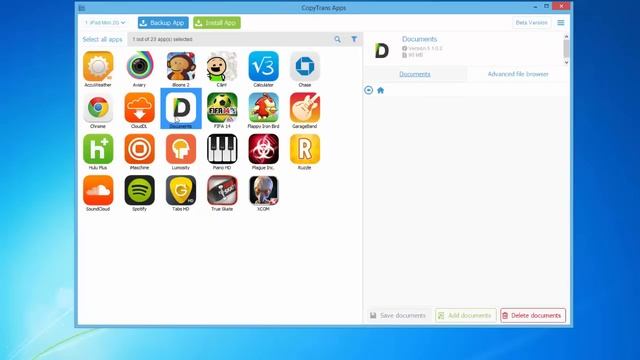Screen dimensions: 640x360
Task: Select the FIFA 14 app icon
Action: pyautogui.click(x=222, y=107)
